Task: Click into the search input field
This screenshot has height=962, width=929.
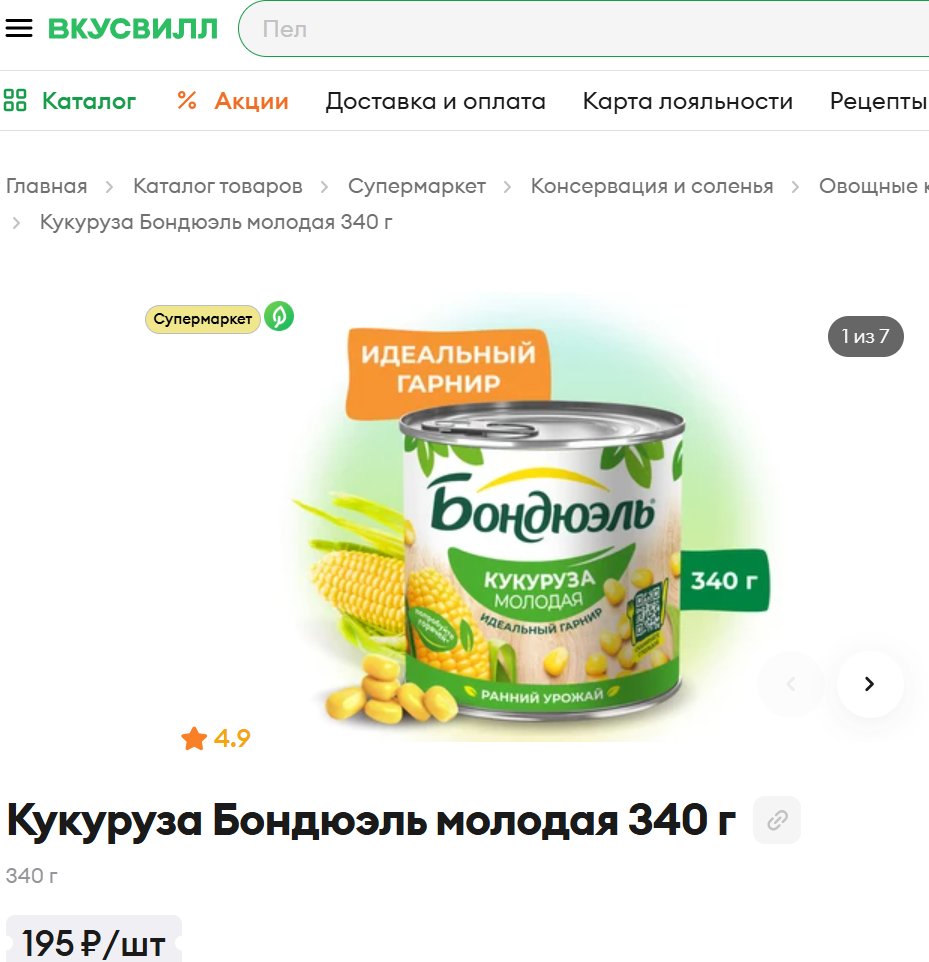Action: point(583,29)
